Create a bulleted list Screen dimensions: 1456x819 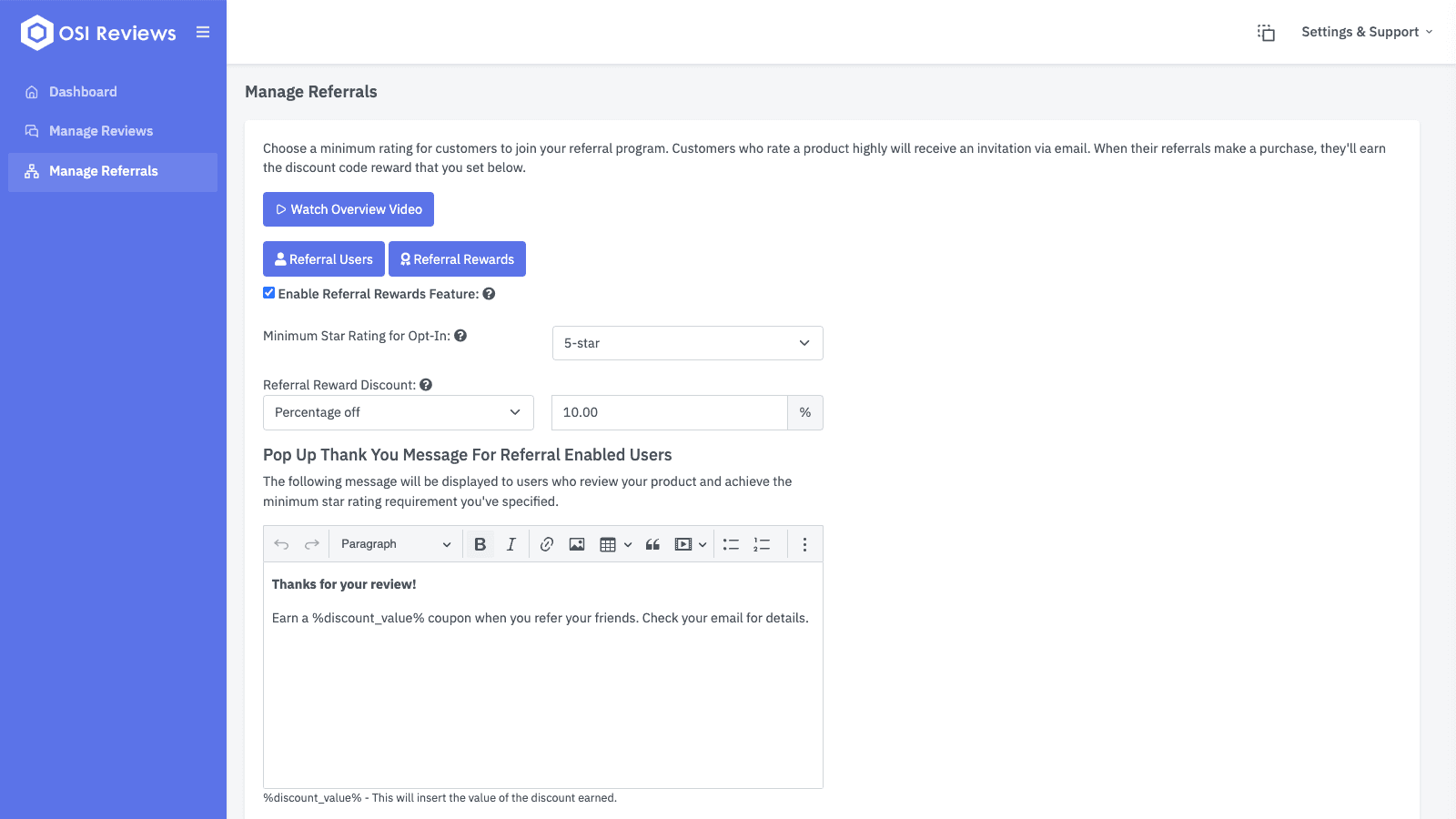tap(731, 544)
